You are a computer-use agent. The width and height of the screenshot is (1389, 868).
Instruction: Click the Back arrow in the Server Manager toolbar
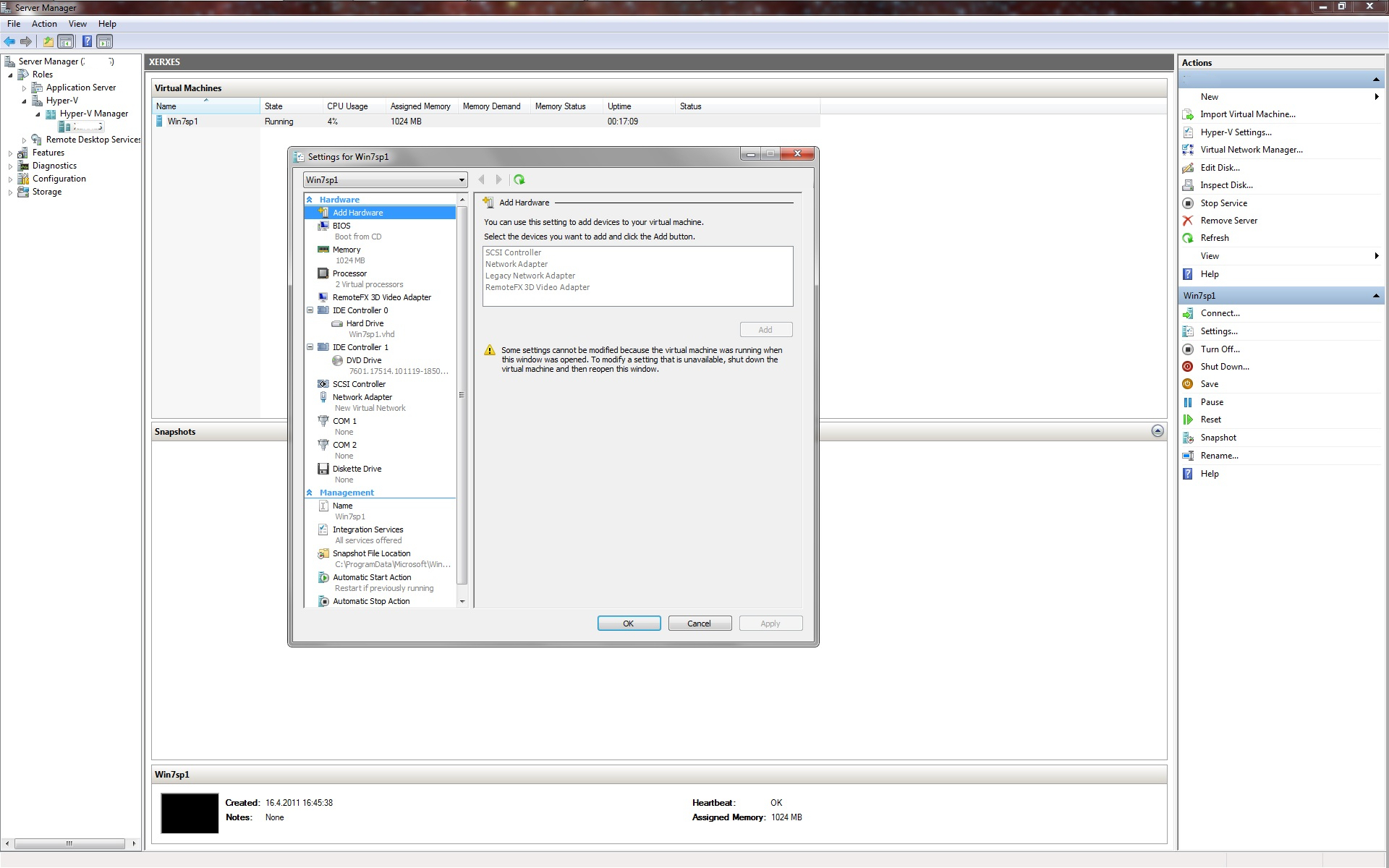pos(9,41)
